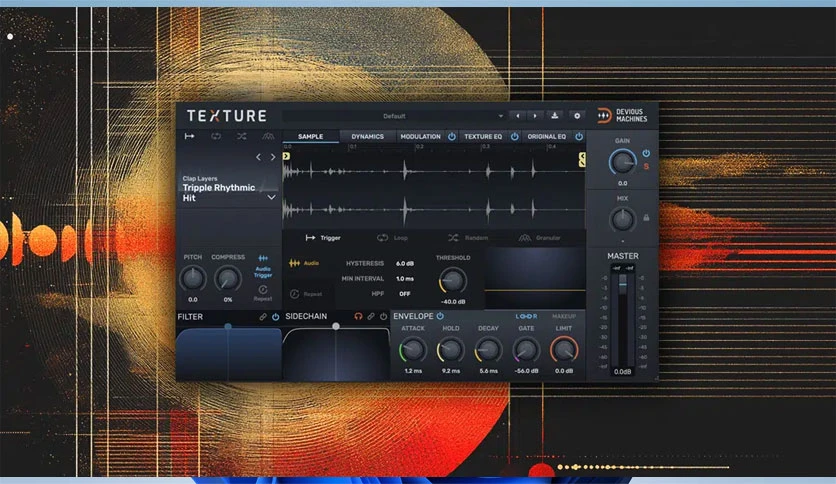Click the Sidechain headphones listen icon

pyautogui.click(x=358, y=316)
